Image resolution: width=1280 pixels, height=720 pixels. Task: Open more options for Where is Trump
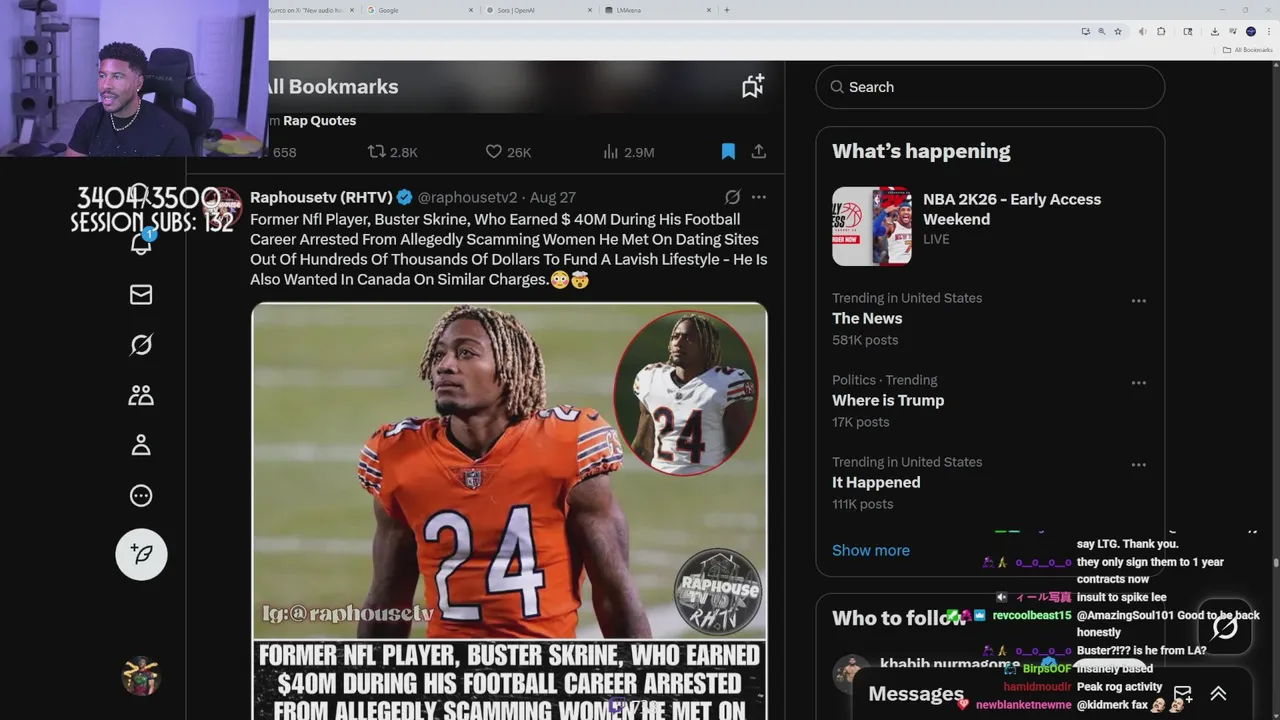coord(1138,383)
